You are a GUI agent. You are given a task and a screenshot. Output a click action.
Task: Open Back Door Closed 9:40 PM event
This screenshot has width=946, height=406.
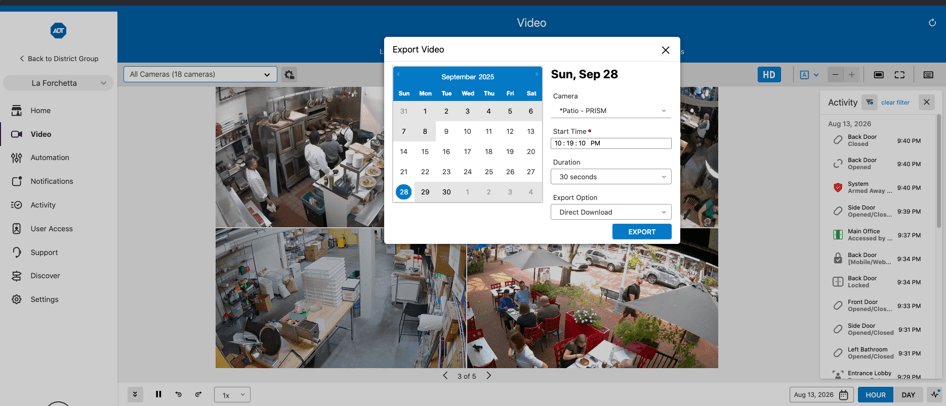(878, 140)
